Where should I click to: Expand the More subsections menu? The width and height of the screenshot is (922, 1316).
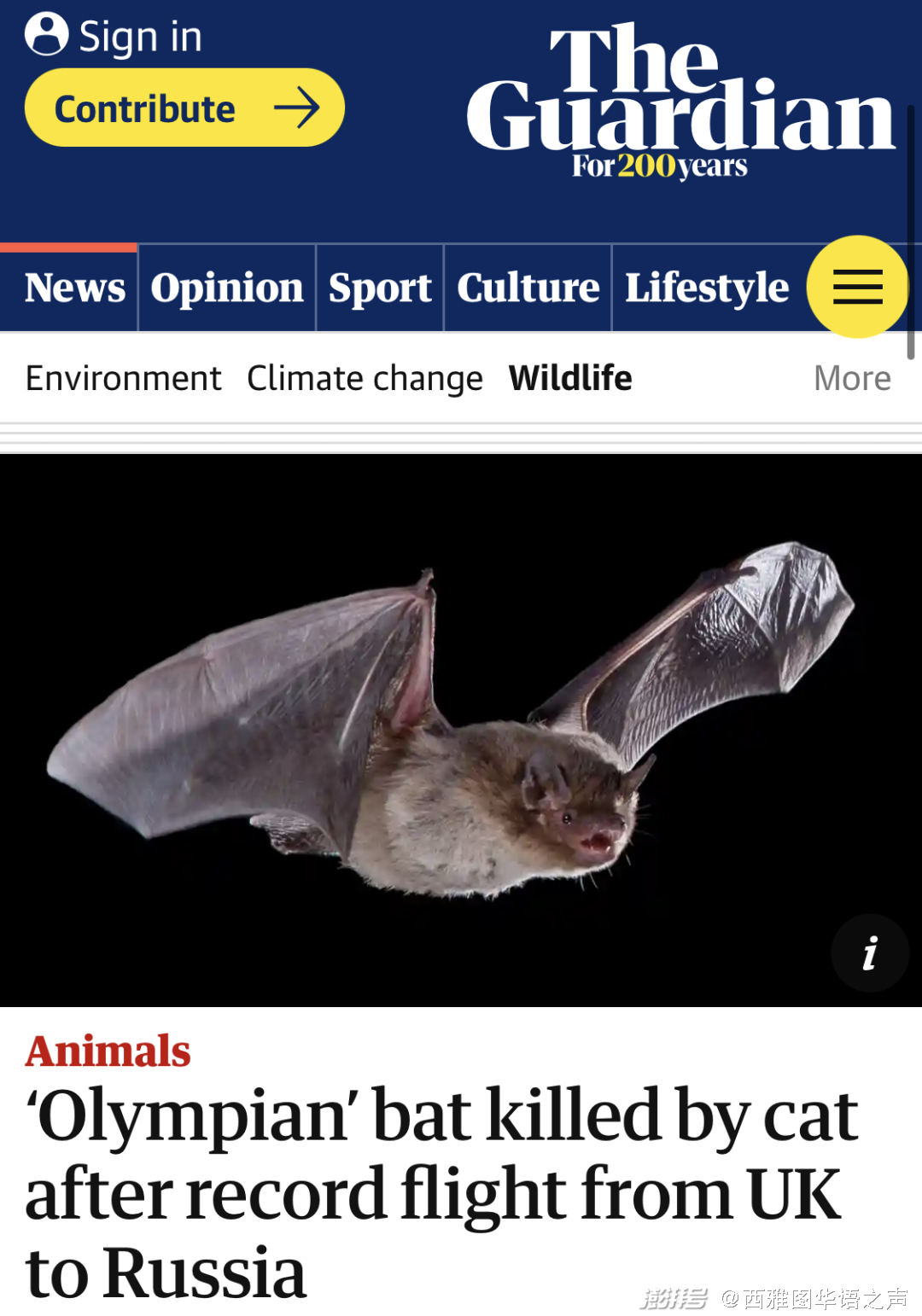tap(852, 378)
